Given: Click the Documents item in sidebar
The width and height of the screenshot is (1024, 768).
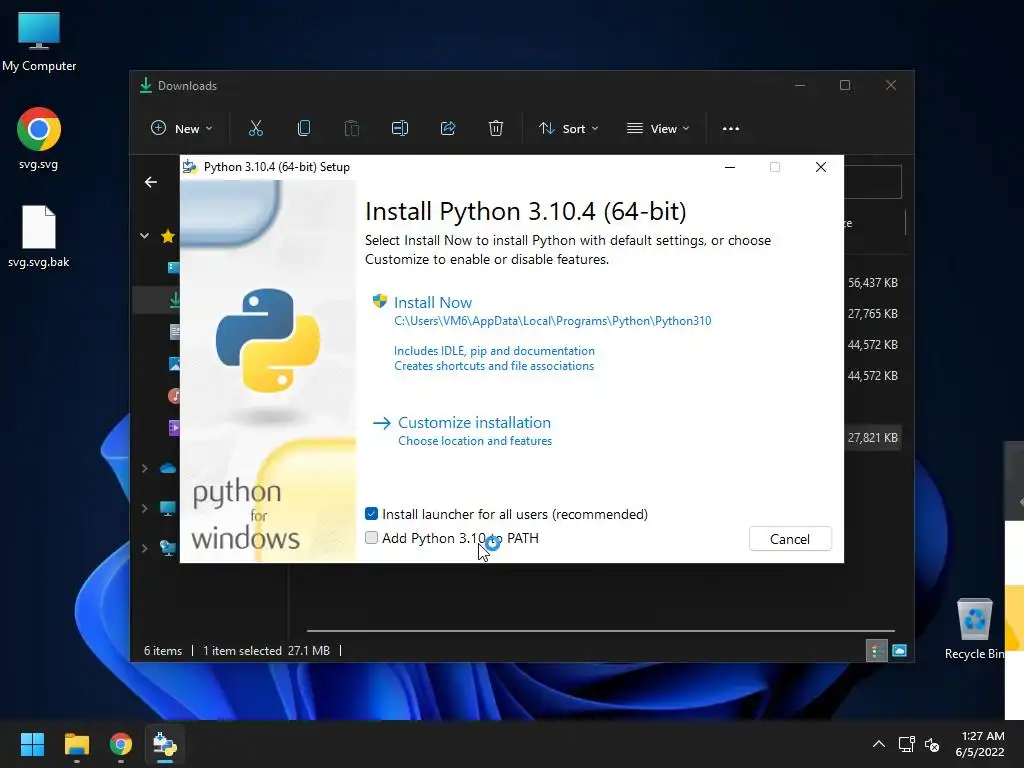Looking at the screenshot, I should (174, 332).
